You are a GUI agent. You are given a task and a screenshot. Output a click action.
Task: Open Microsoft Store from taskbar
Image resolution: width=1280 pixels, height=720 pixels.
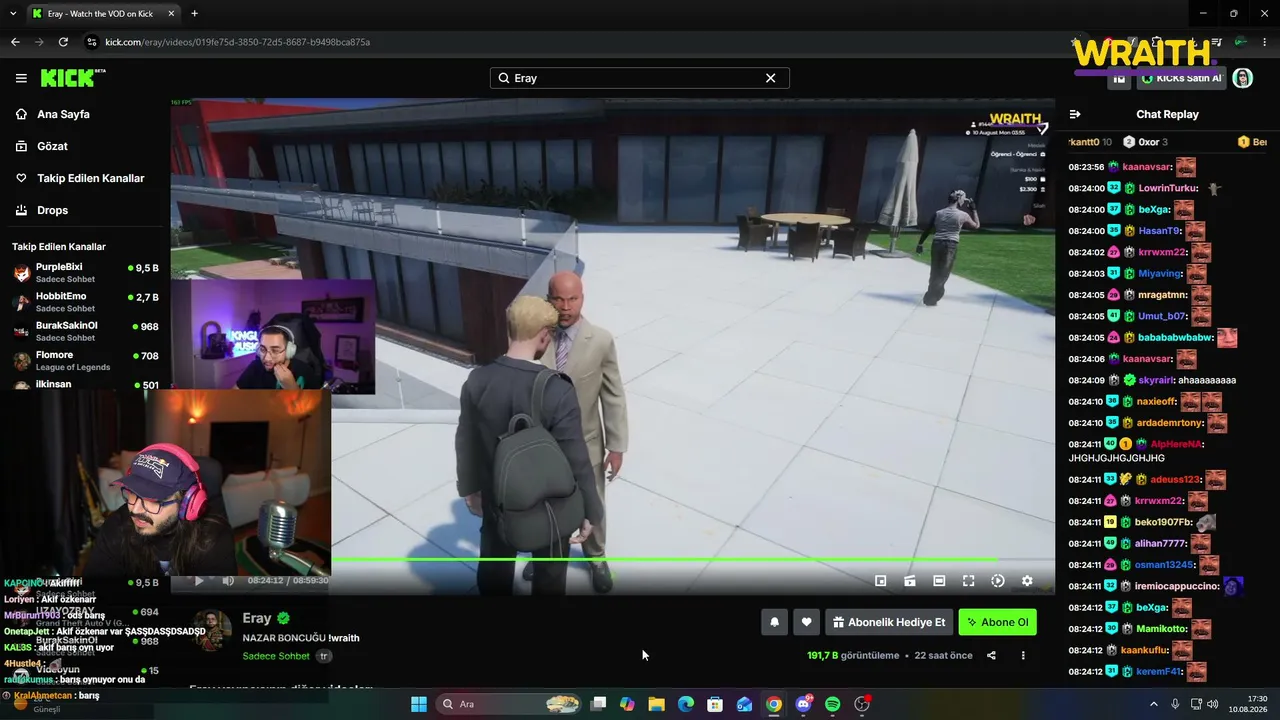(x=715, y=704)
